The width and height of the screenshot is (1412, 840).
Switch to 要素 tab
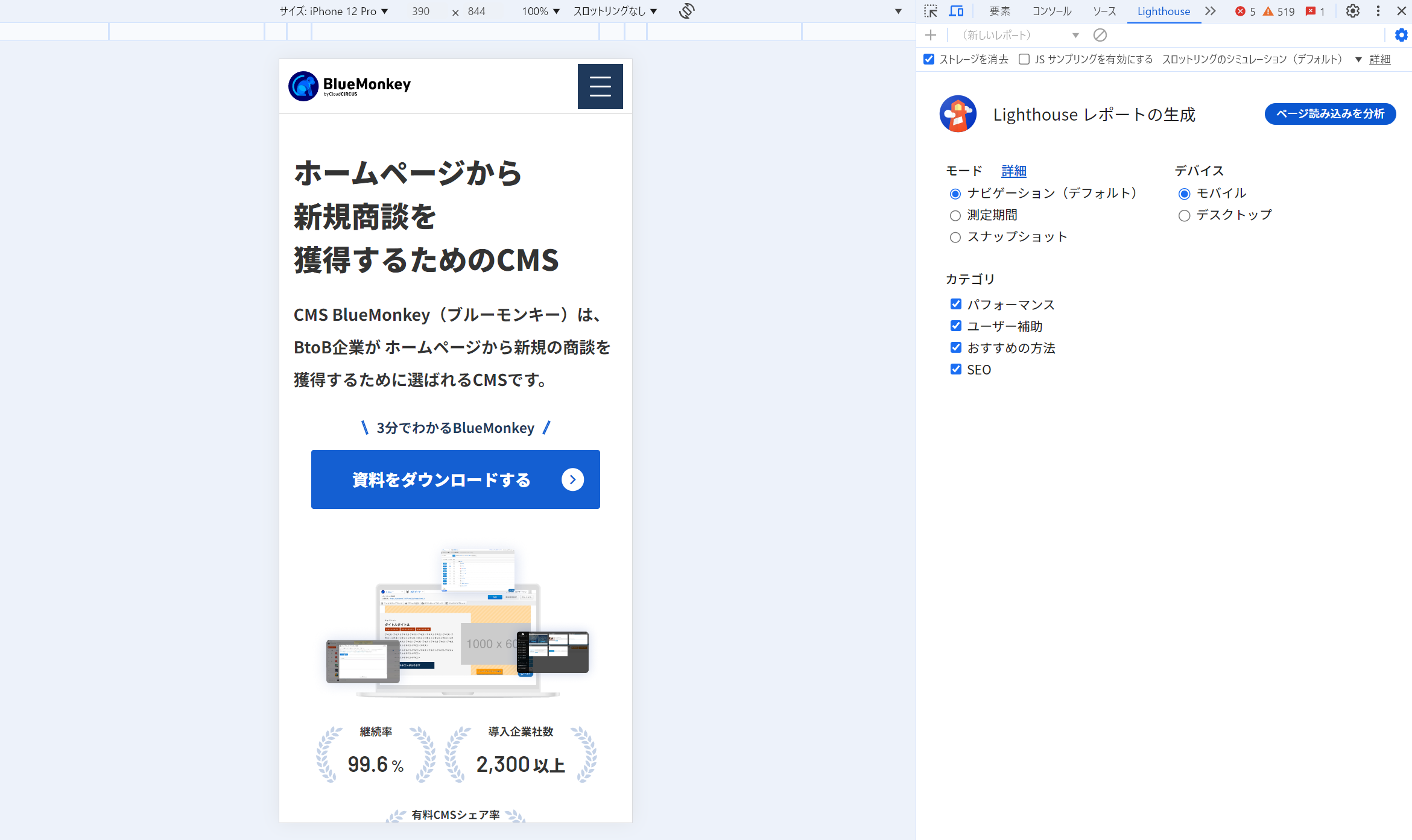pos(999,11)
